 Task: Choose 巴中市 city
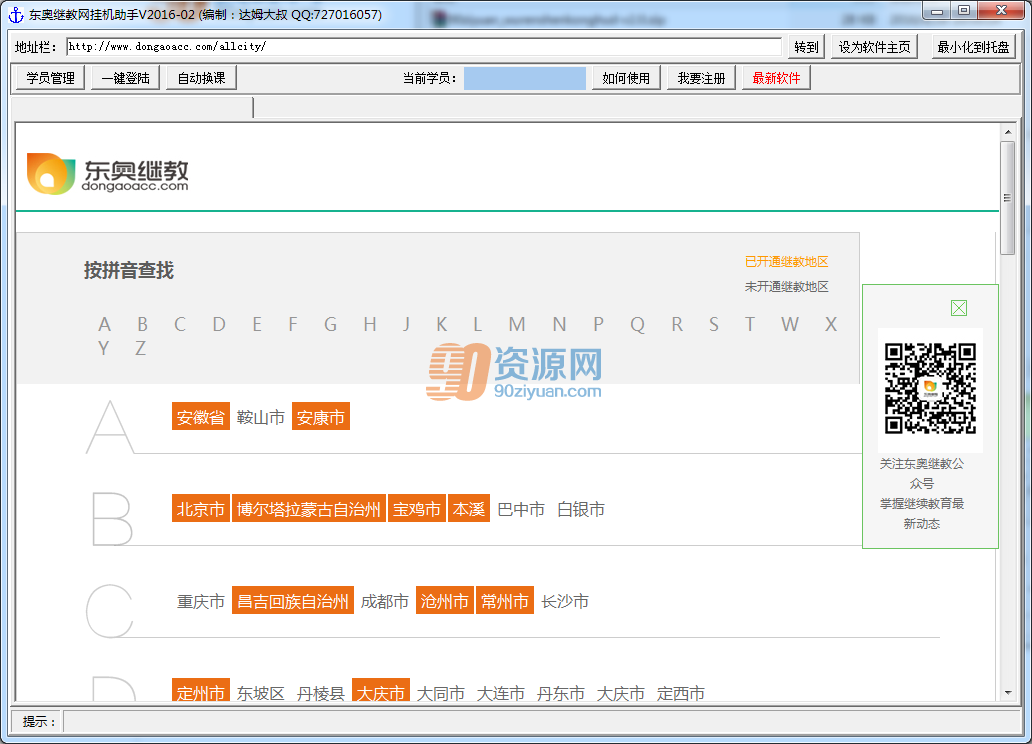[x=521, y=509]
